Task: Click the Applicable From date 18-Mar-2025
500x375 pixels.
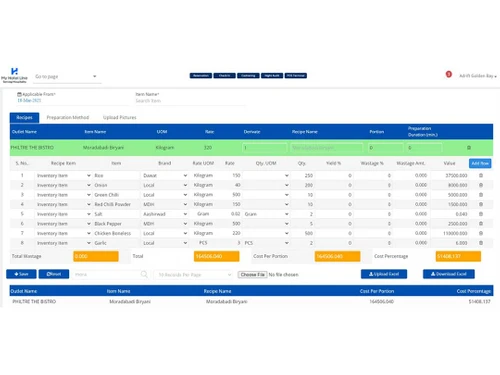Action: 29,100
